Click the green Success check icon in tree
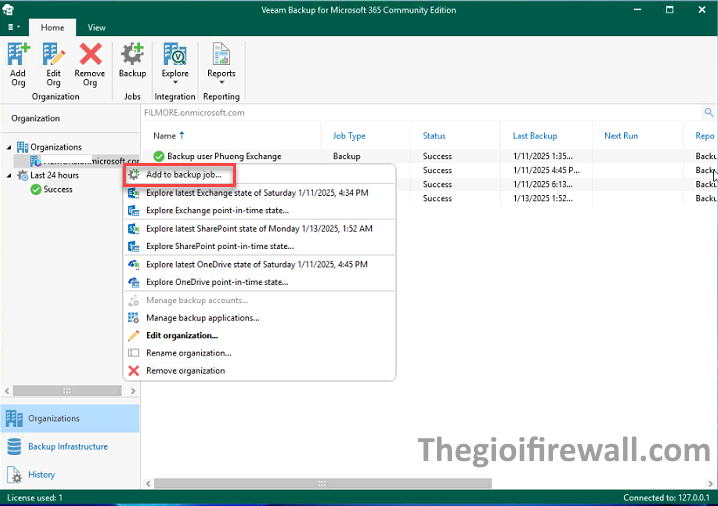The height and width of the screenshot is (506, 718). pos(36,190)
